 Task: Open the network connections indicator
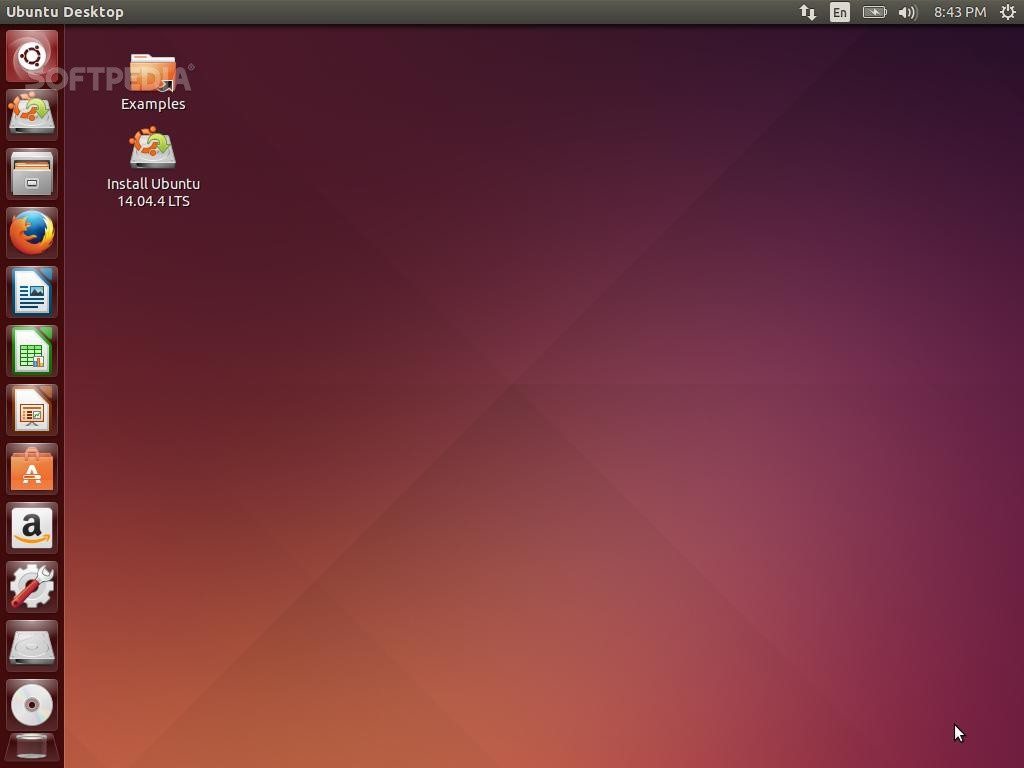tap(808, 12)
